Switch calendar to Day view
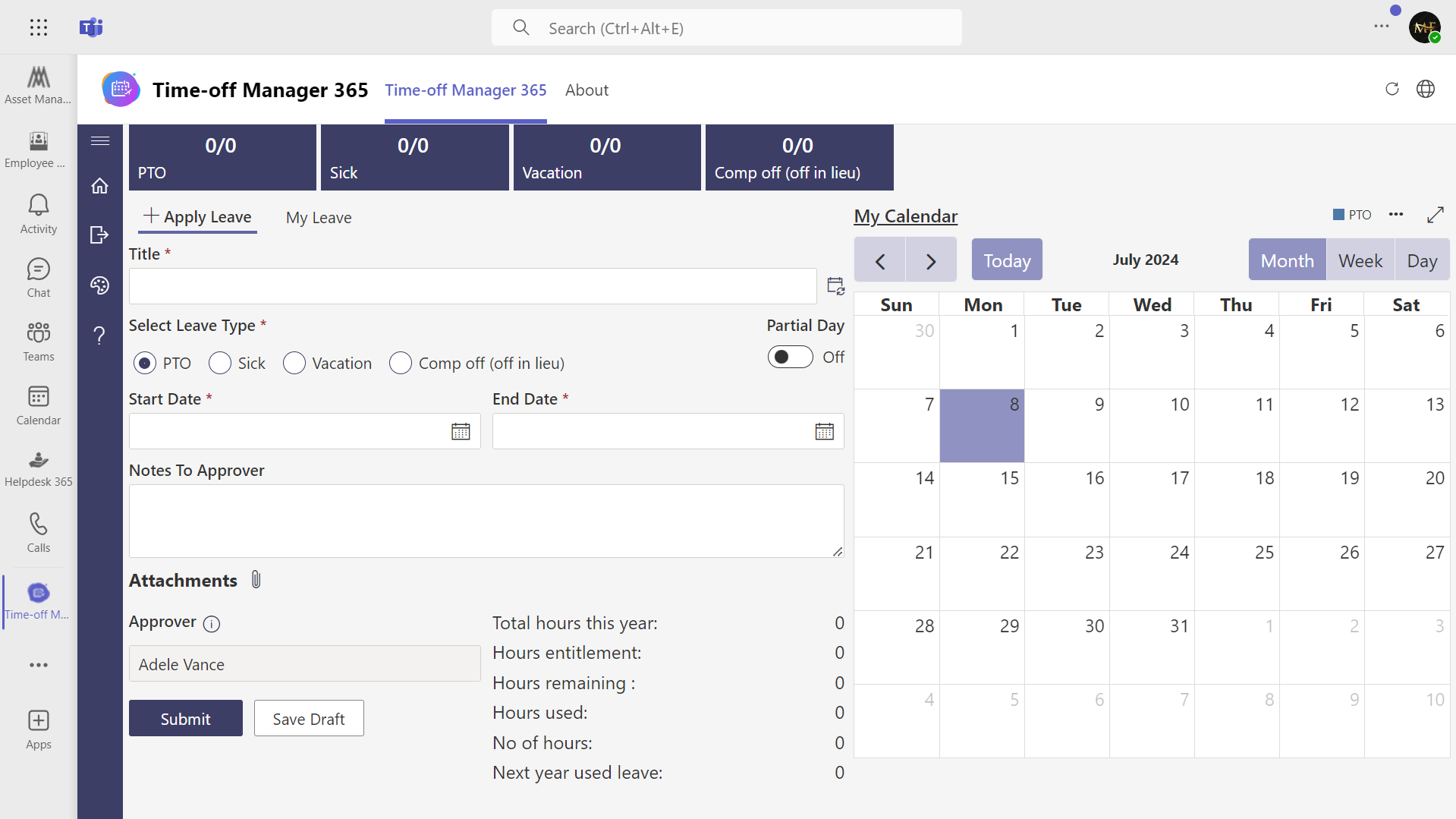The width and height of the screenshot is (1456, 819). point(1422,260)
